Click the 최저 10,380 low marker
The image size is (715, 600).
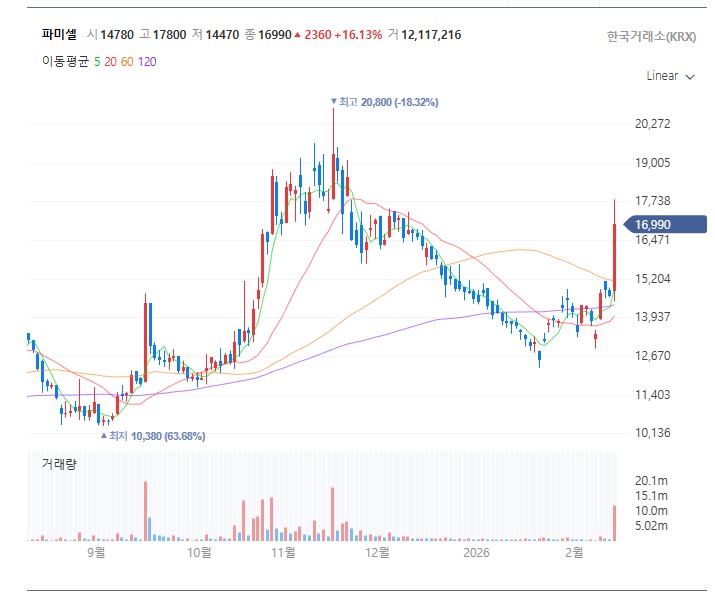point(153,436)
